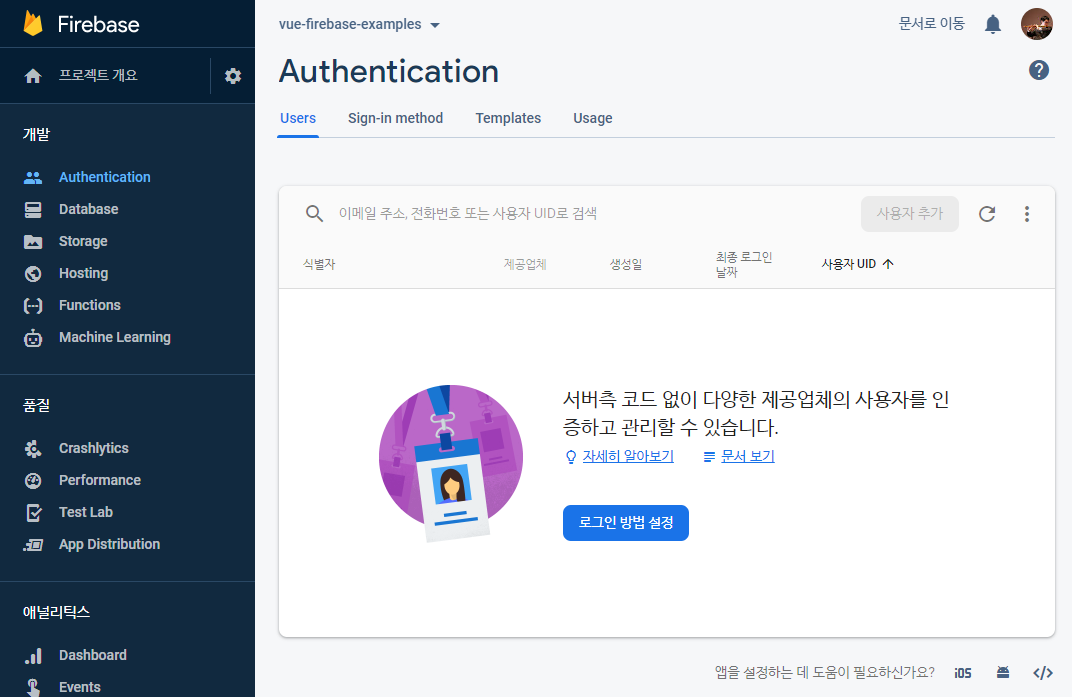Click the Dashboard bar chart icon

33,656
